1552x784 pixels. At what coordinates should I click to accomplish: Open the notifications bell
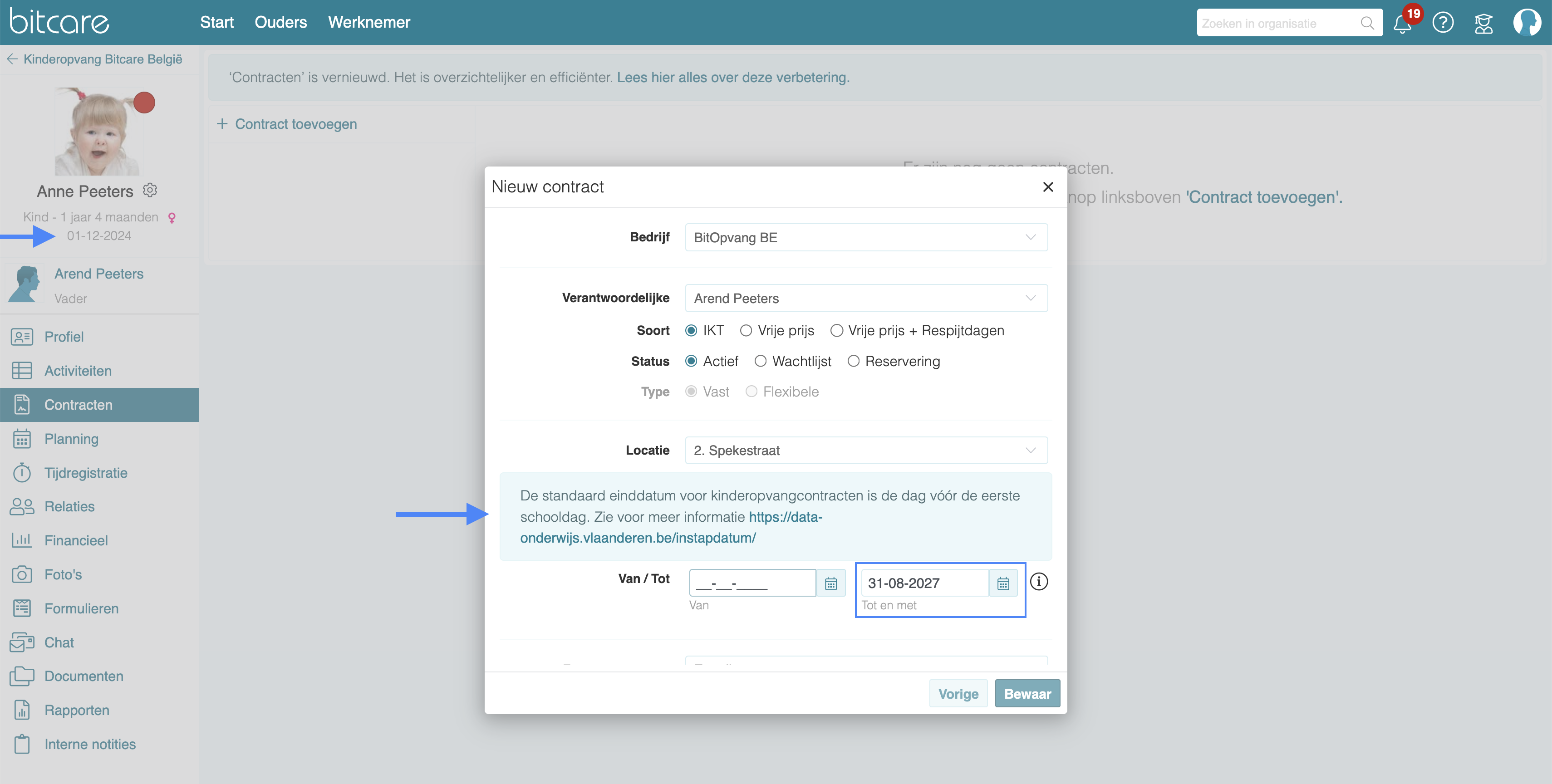click(x=1402, y=23)
